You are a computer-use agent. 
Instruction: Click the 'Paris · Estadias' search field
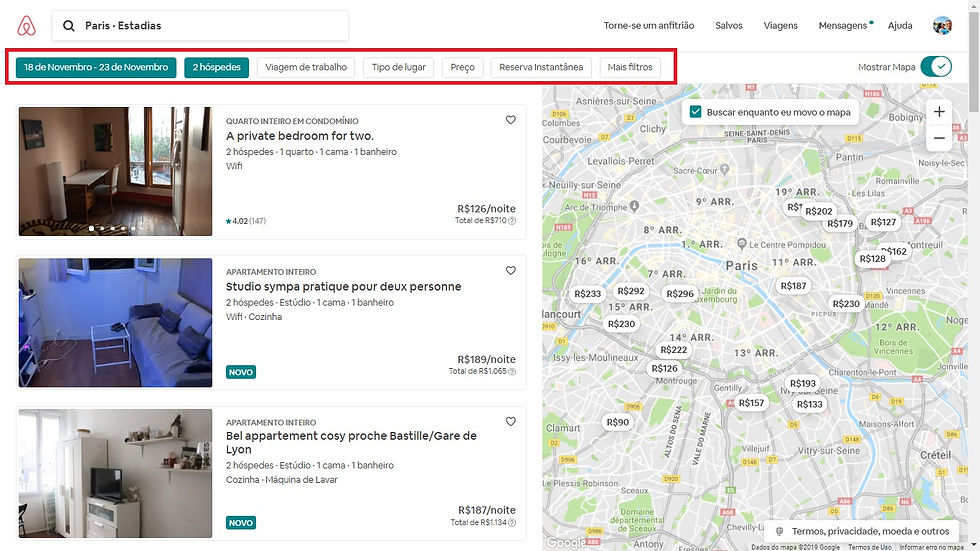pyautogui.click(x=200, y=26)
